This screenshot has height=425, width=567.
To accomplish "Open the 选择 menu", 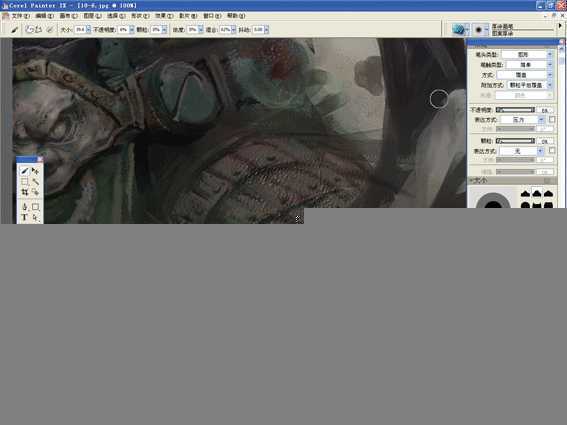I will coord(116,16).
